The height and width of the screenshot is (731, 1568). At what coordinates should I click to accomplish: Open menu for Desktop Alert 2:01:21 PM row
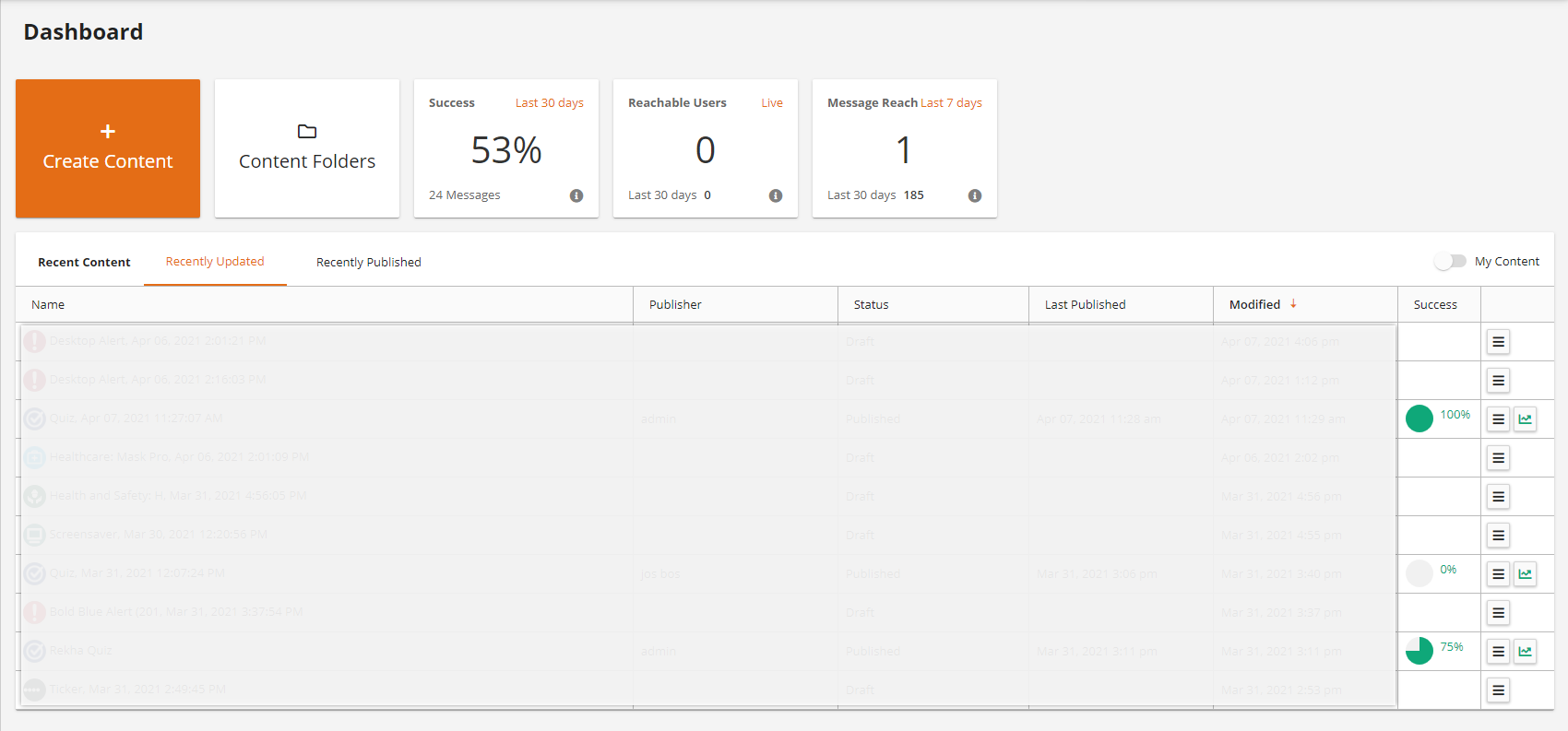pyautogui.click(x=1498, y=342)
